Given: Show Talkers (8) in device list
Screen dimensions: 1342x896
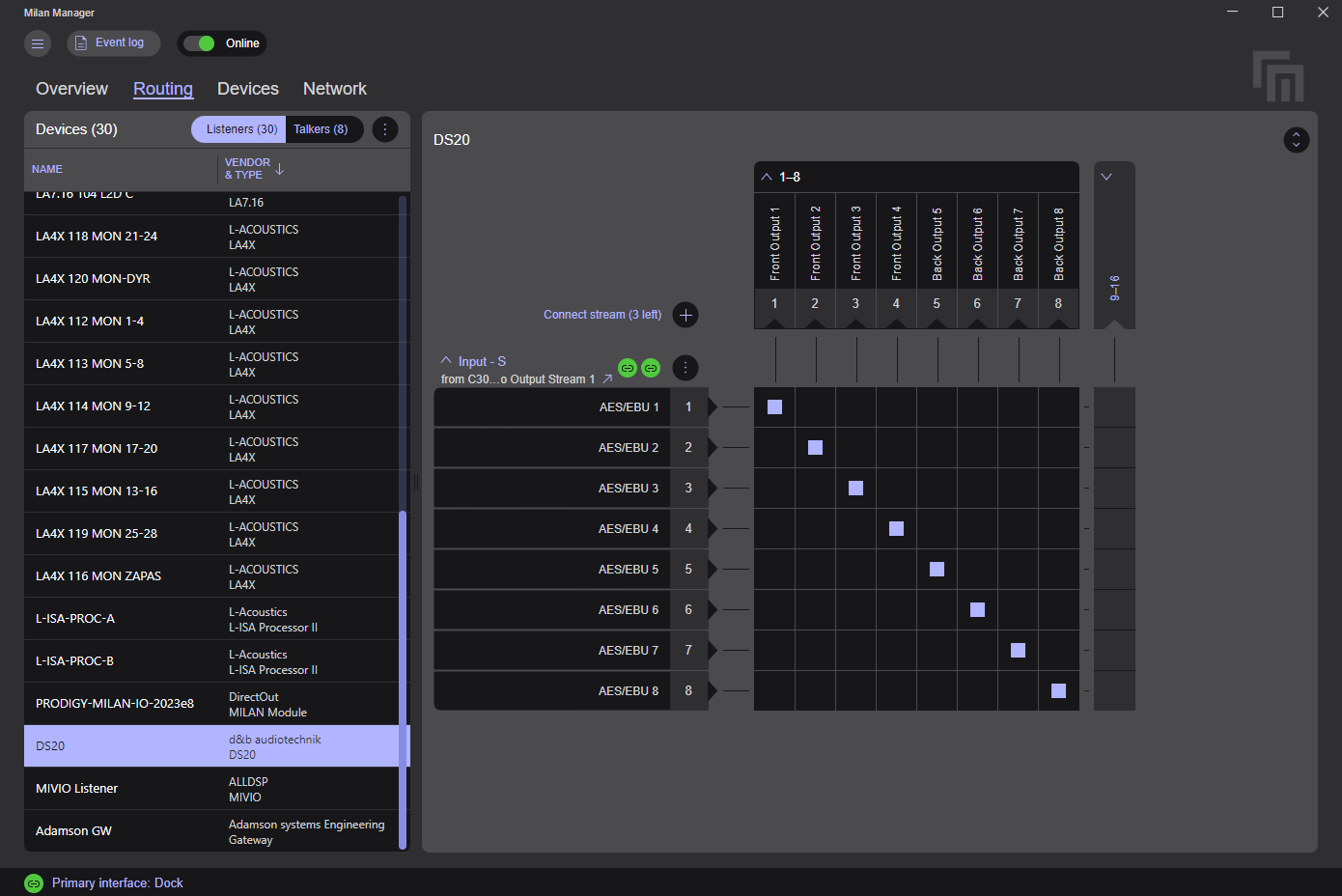Looking at the screenshot, I should click(x=321, y=129).
